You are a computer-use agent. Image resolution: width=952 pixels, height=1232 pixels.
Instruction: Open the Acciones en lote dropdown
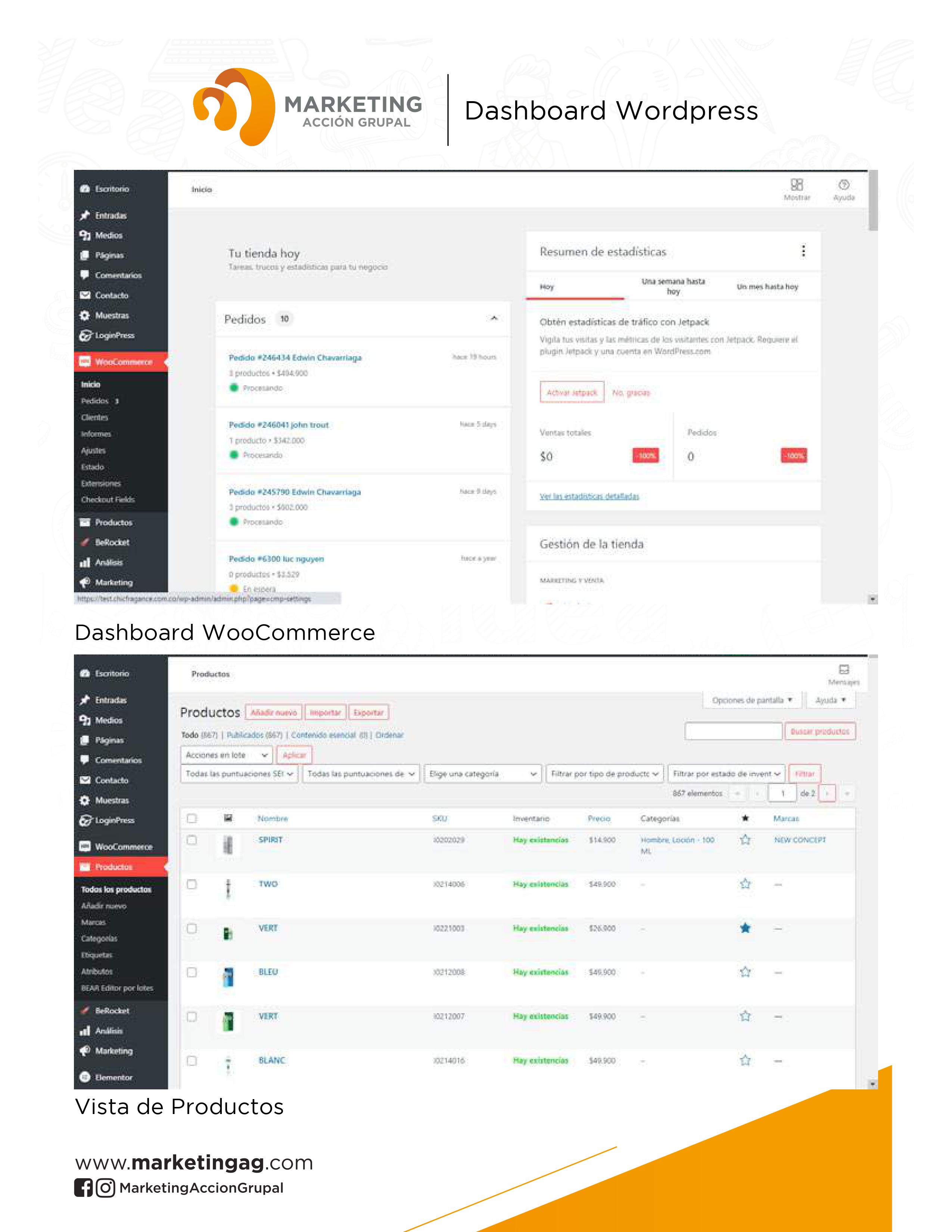pos(226,755)
